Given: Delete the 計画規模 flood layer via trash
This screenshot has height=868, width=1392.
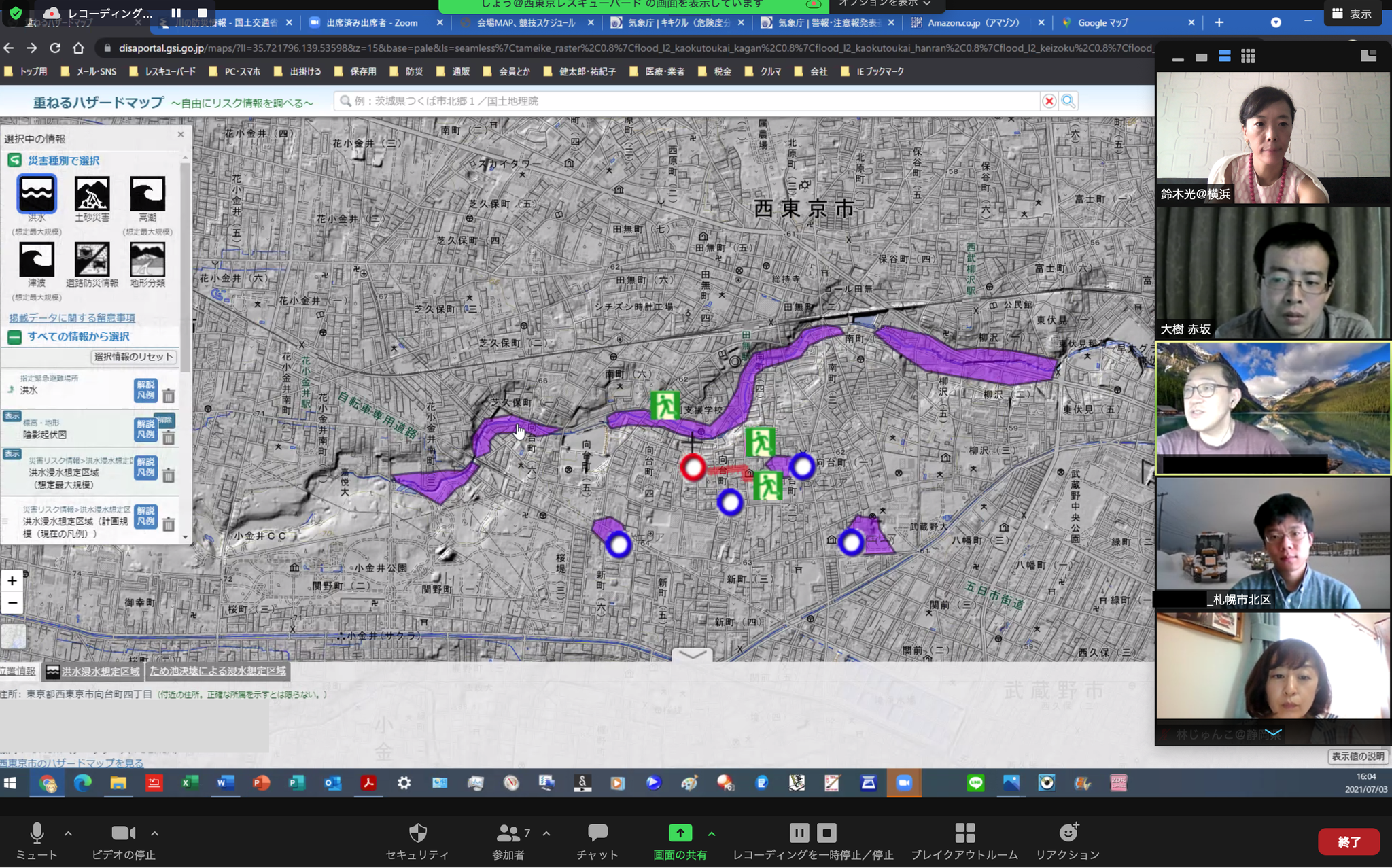Looking at the screenshot, I should [169, 524].
